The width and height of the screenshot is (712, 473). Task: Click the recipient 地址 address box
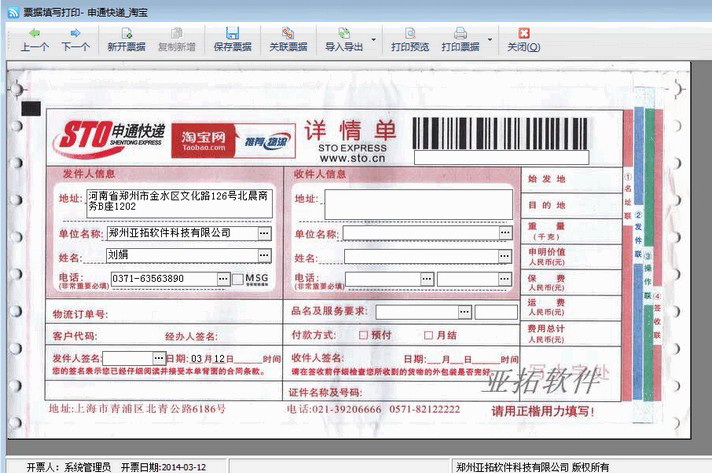[418, 205]
